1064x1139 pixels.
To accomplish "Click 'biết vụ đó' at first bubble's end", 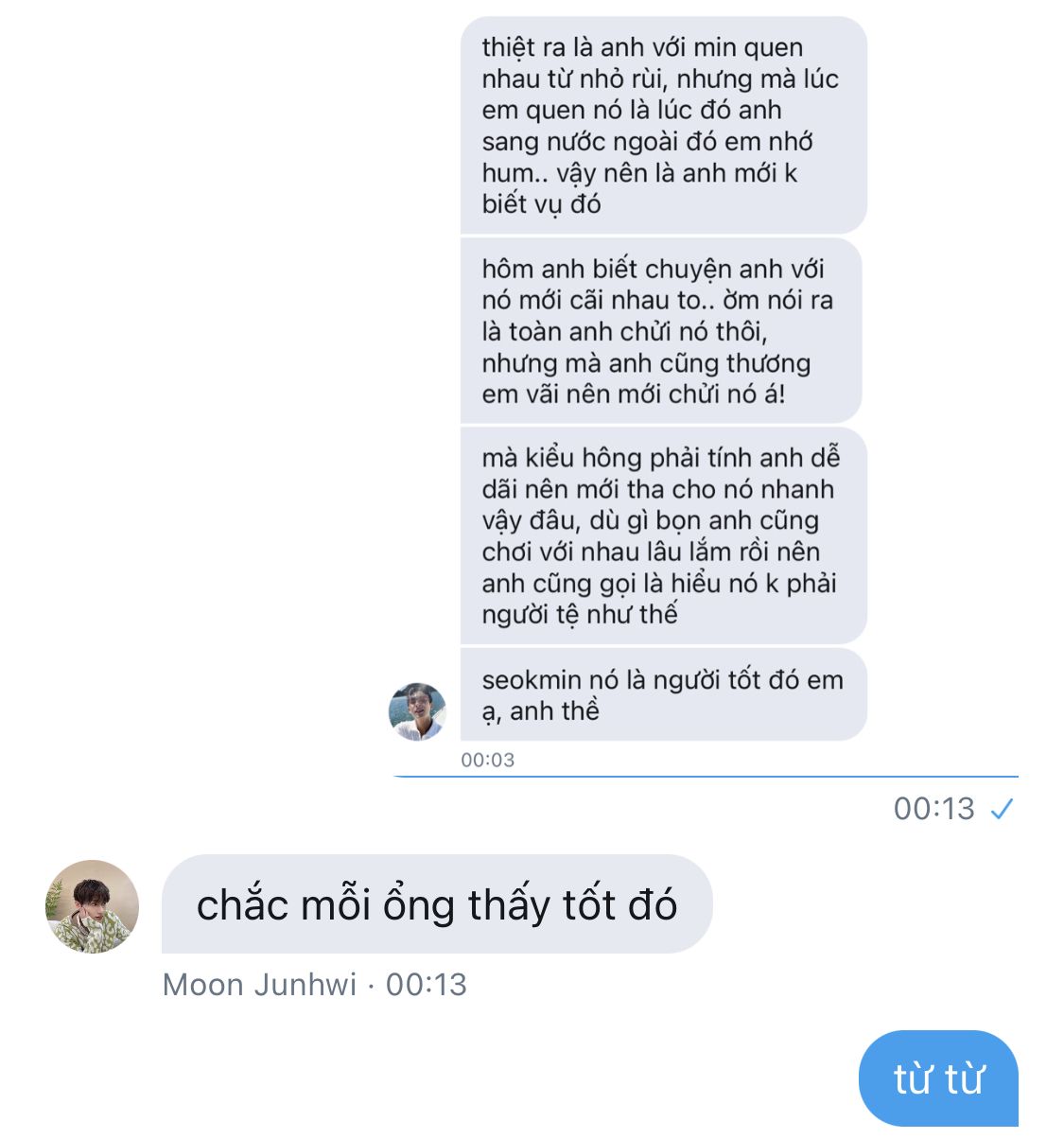I will click(541, 204).
